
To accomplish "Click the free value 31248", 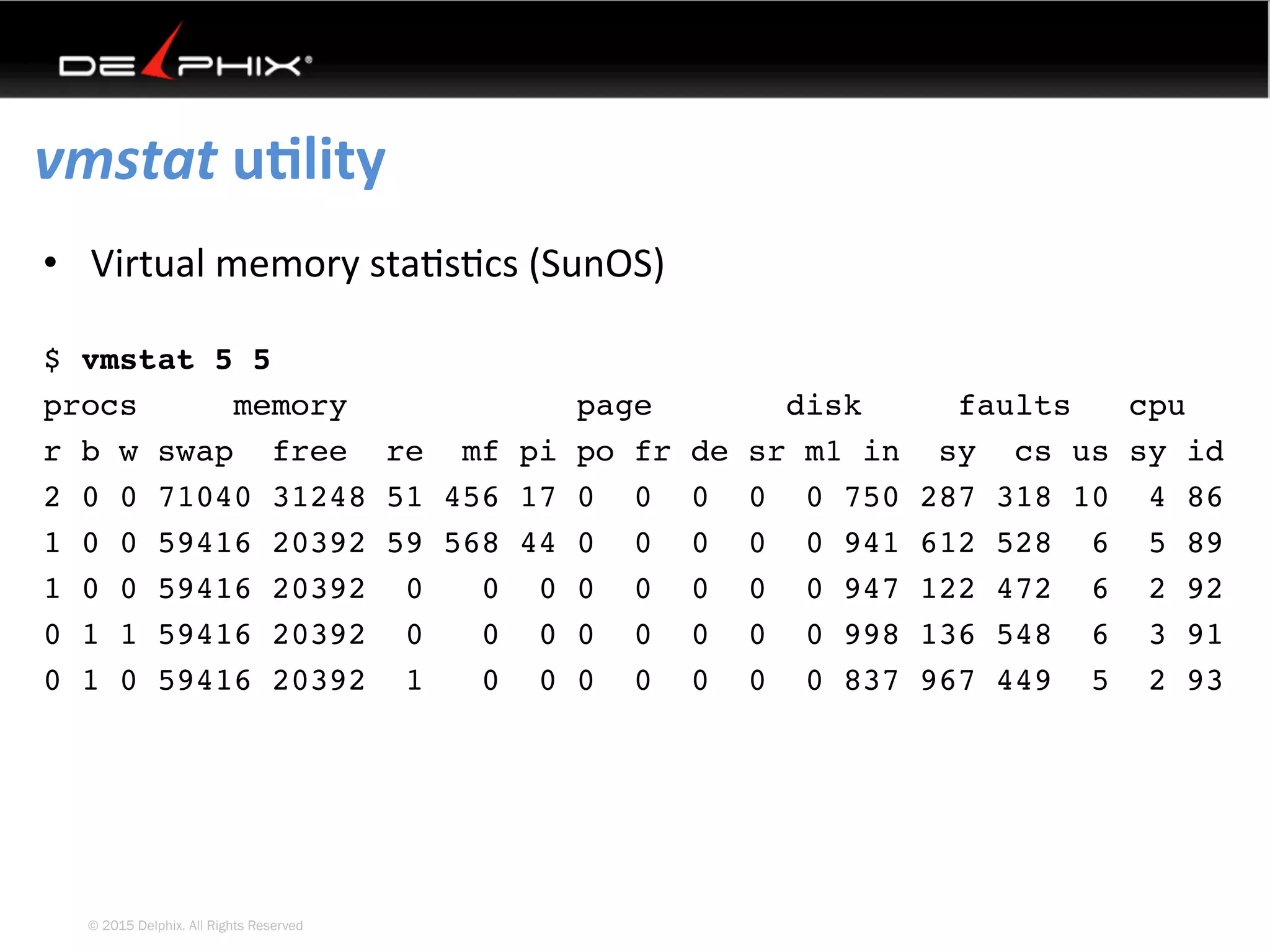I will click(x=319, y=497).
